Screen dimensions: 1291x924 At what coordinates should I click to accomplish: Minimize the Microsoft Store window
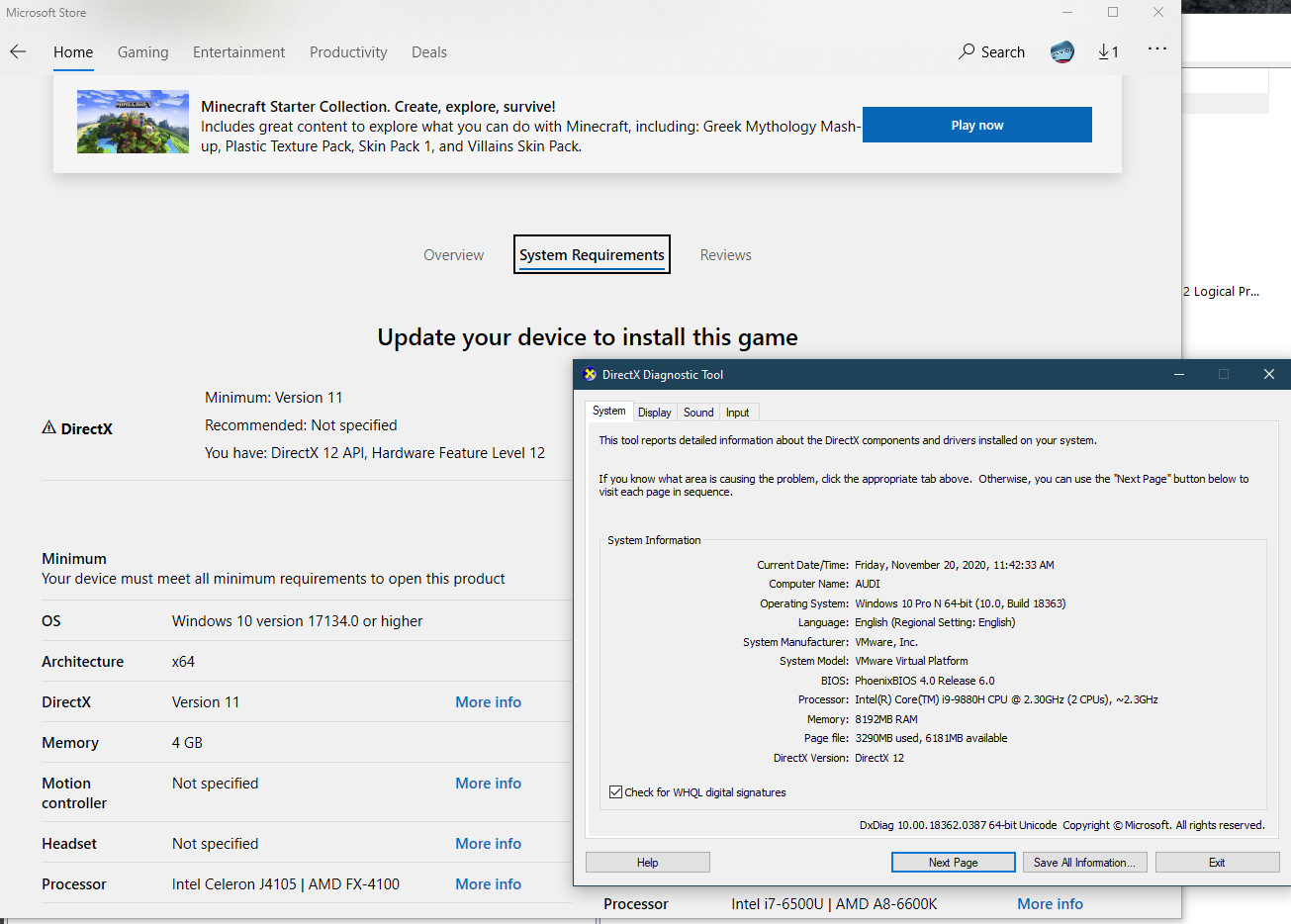coord(1068,12)
